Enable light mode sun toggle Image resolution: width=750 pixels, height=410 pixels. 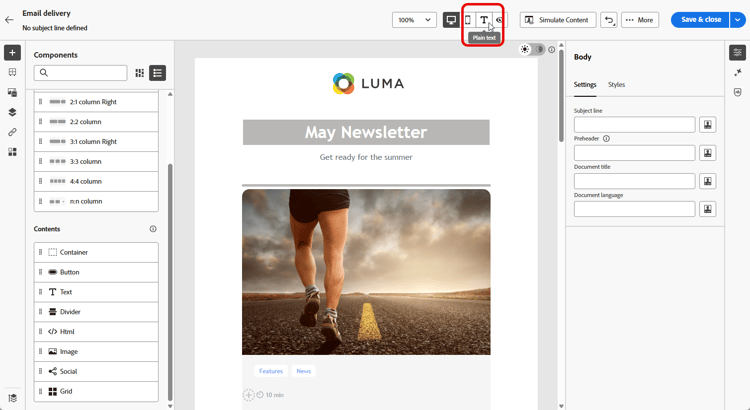pos(525,49)
